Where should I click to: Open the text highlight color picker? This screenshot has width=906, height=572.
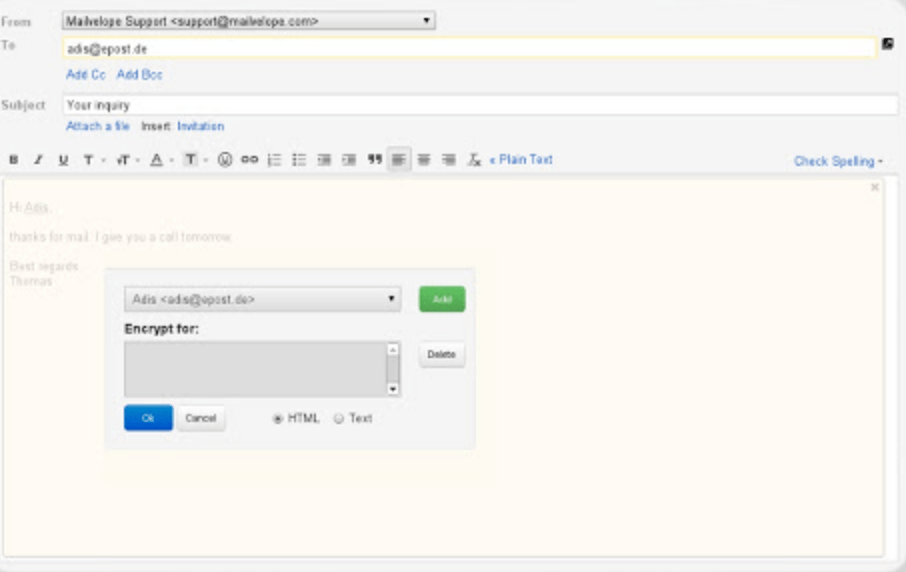(194, 160)
